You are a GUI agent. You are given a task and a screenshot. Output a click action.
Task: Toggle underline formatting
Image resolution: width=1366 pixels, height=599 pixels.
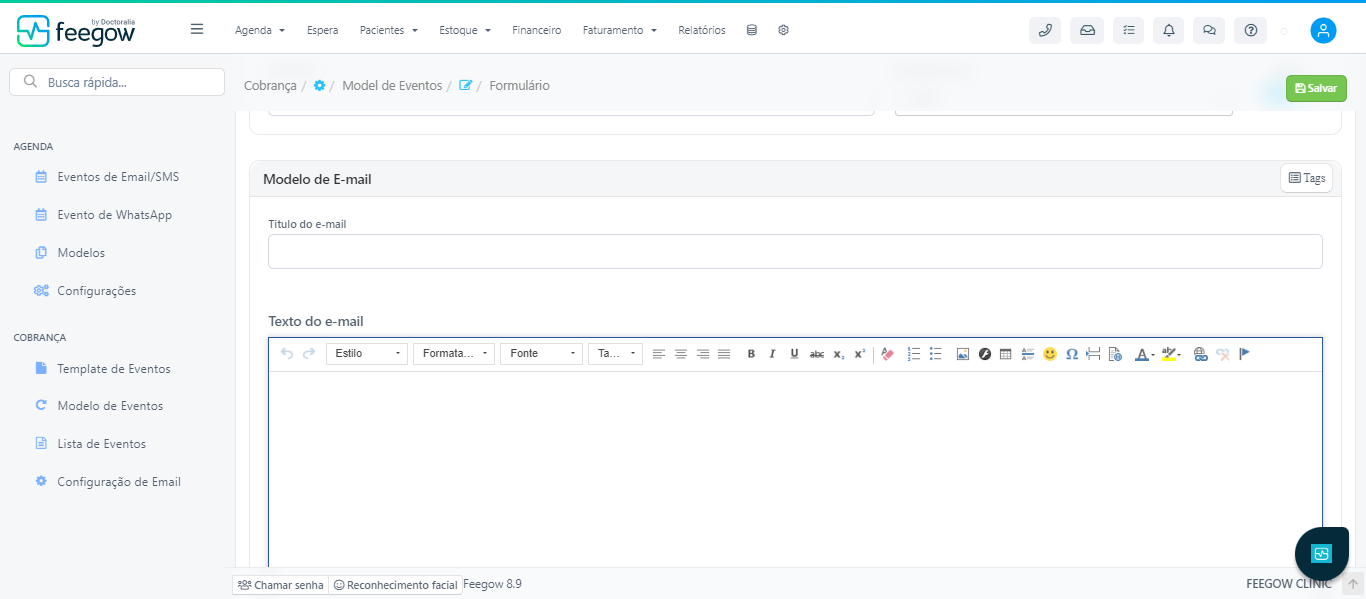[794, 354]
